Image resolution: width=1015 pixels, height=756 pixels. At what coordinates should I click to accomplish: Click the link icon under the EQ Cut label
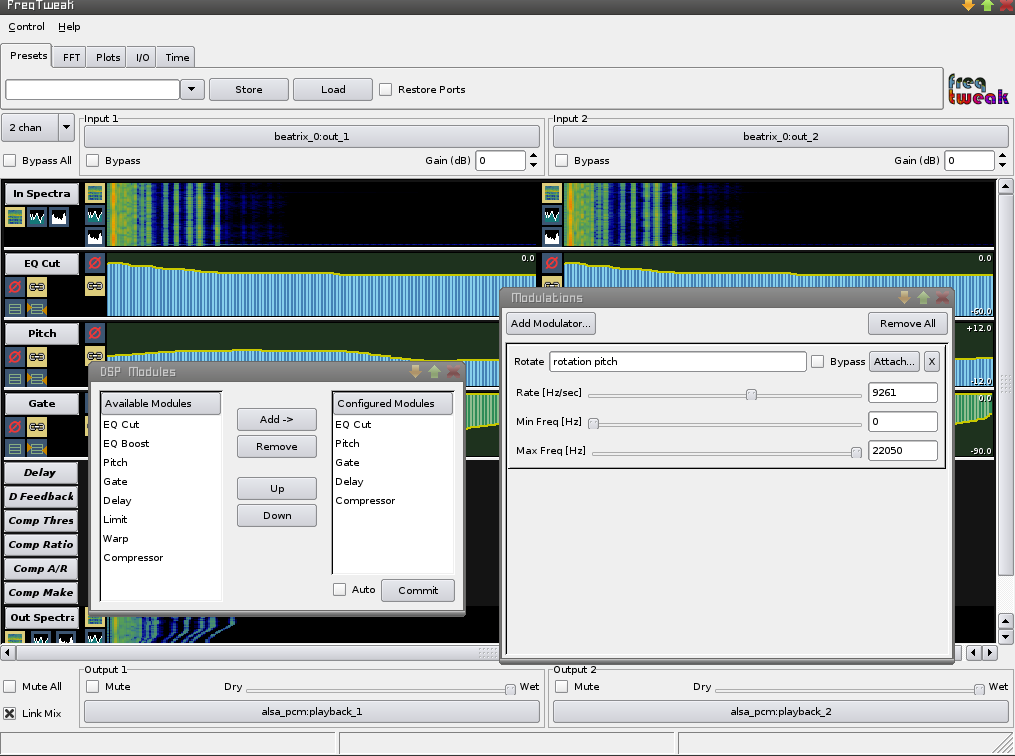click(37, 286)
